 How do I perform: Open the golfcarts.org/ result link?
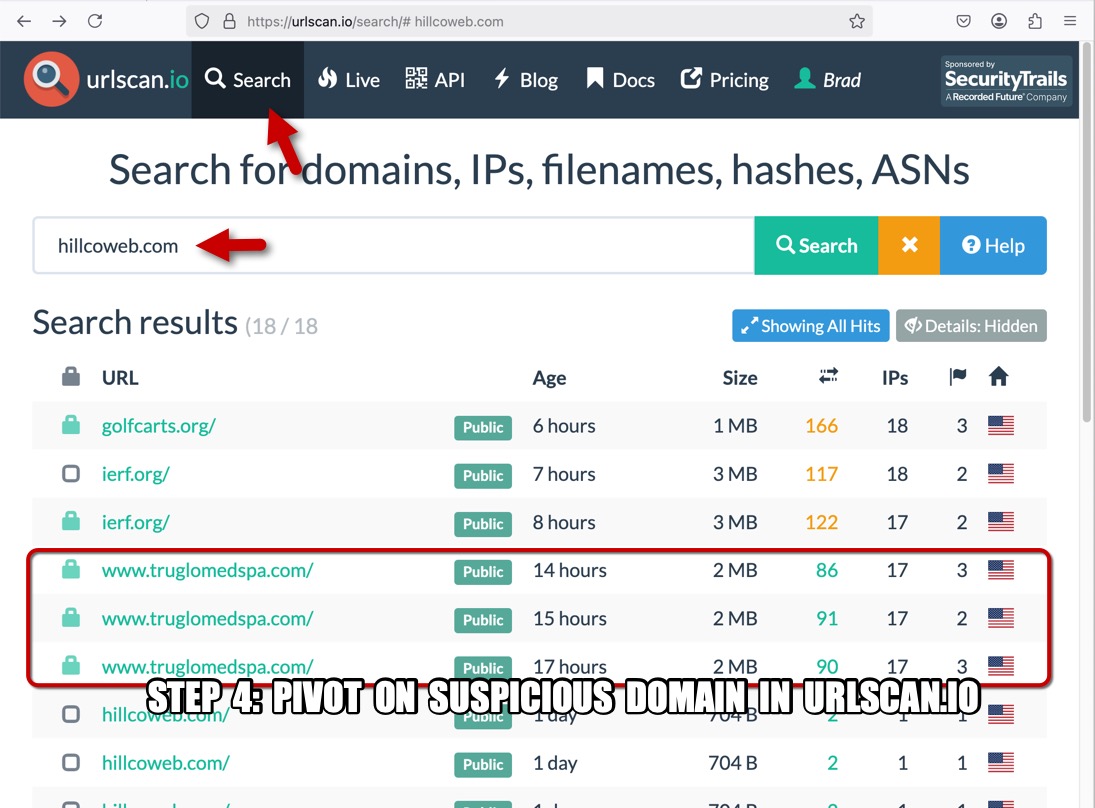(159, 425)
